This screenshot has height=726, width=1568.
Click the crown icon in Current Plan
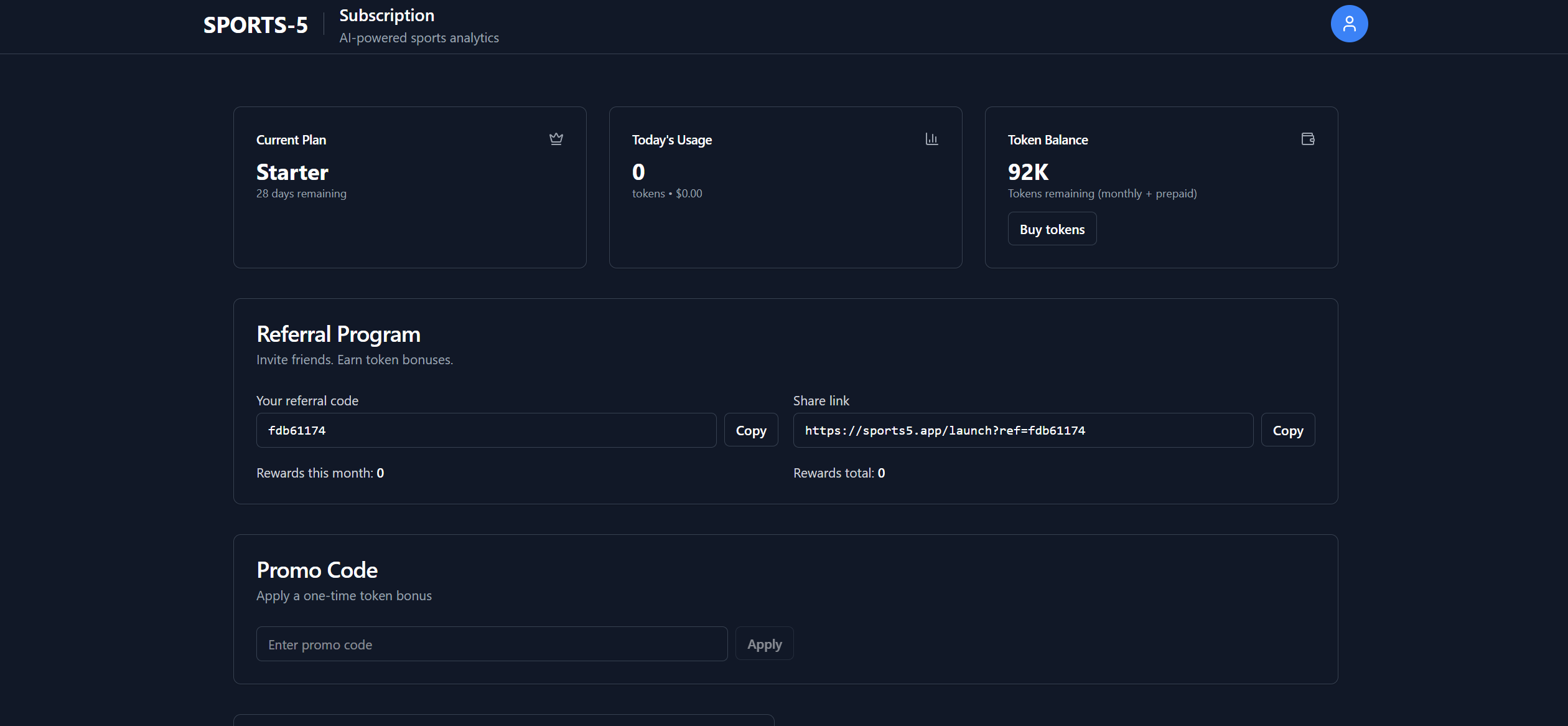(x=556, y=139)
